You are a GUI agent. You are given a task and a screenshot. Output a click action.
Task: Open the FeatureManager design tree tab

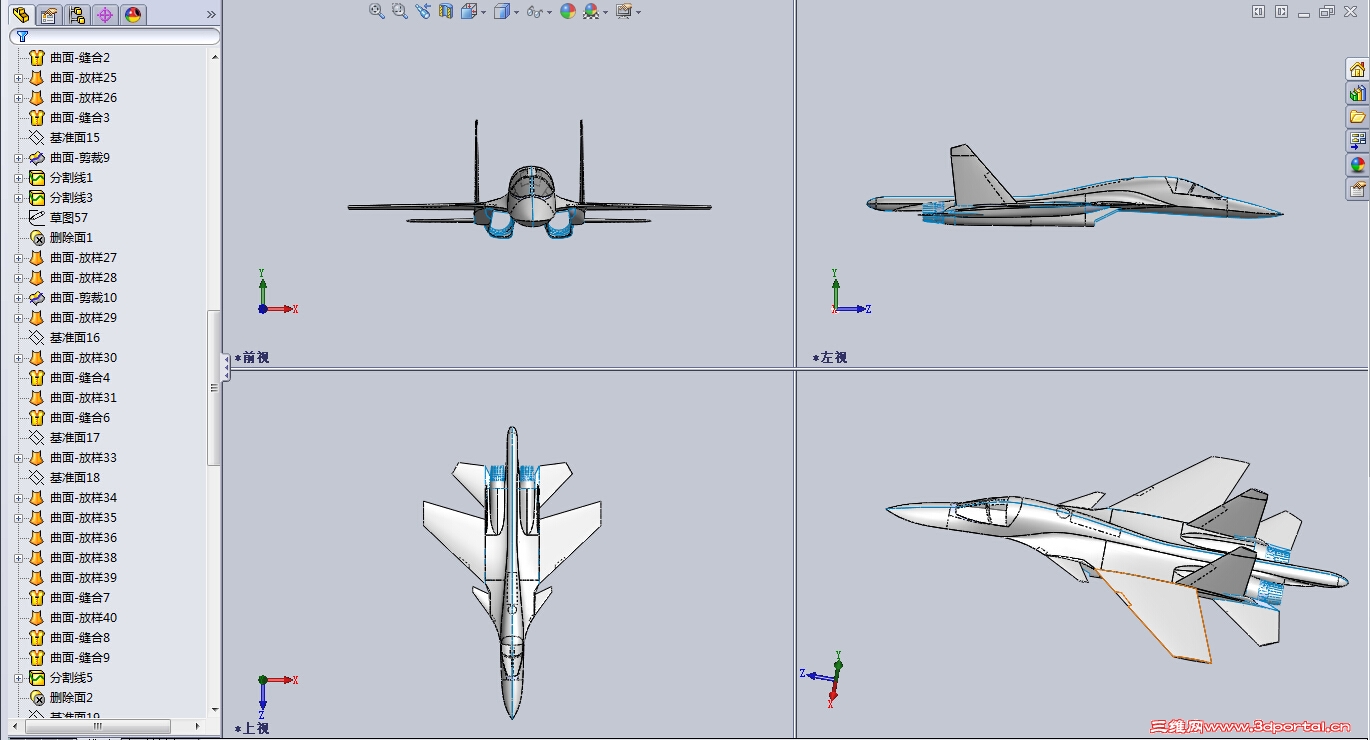(x=20, y=15)
